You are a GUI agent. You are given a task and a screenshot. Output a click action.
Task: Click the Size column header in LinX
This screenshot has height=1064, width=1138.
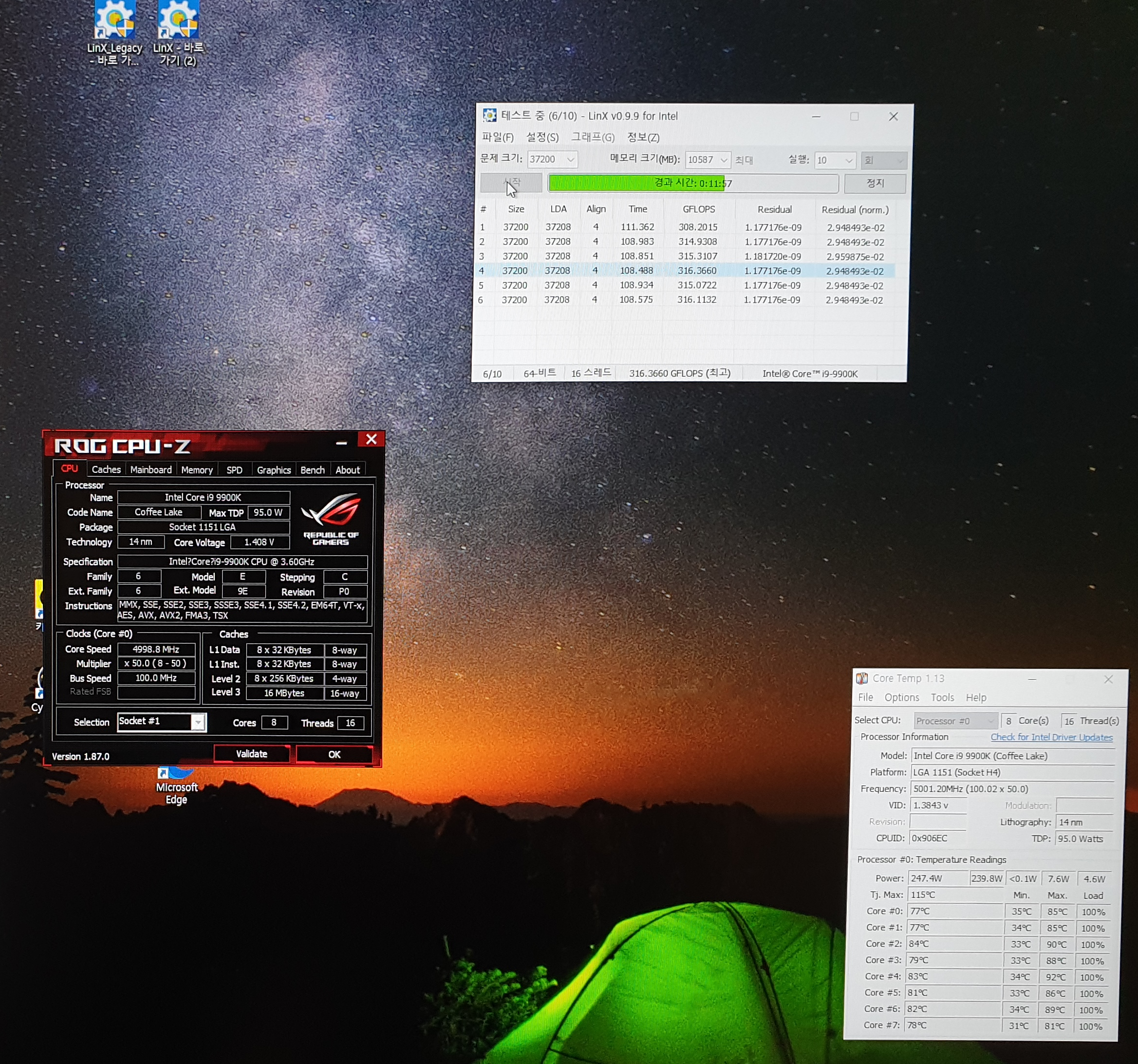[x=516, y=209]
